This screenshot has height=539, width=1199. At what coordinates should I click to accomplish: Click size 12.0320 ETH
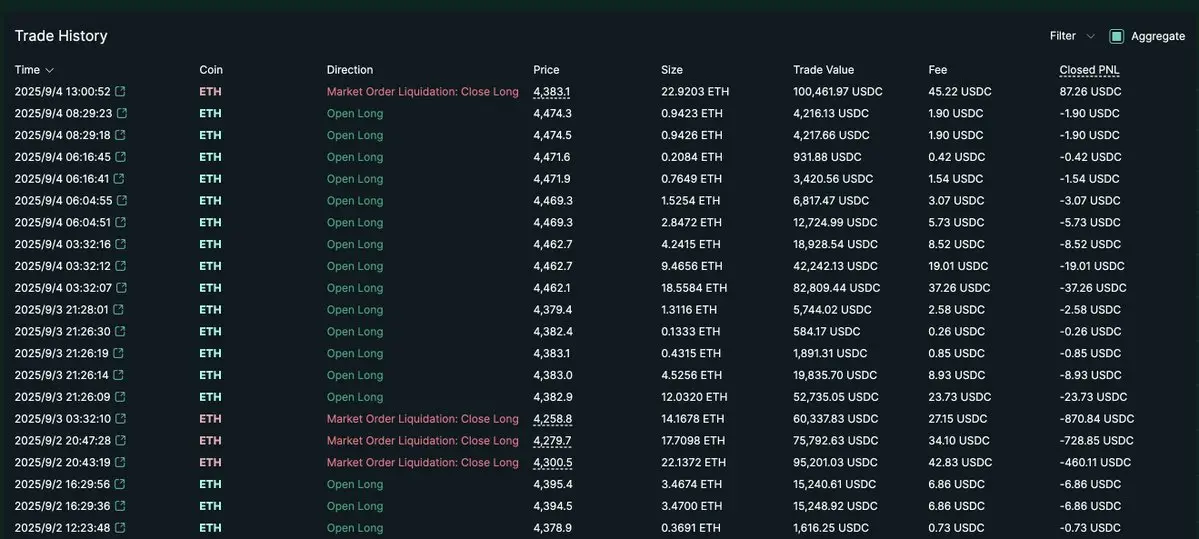point(694,397)
